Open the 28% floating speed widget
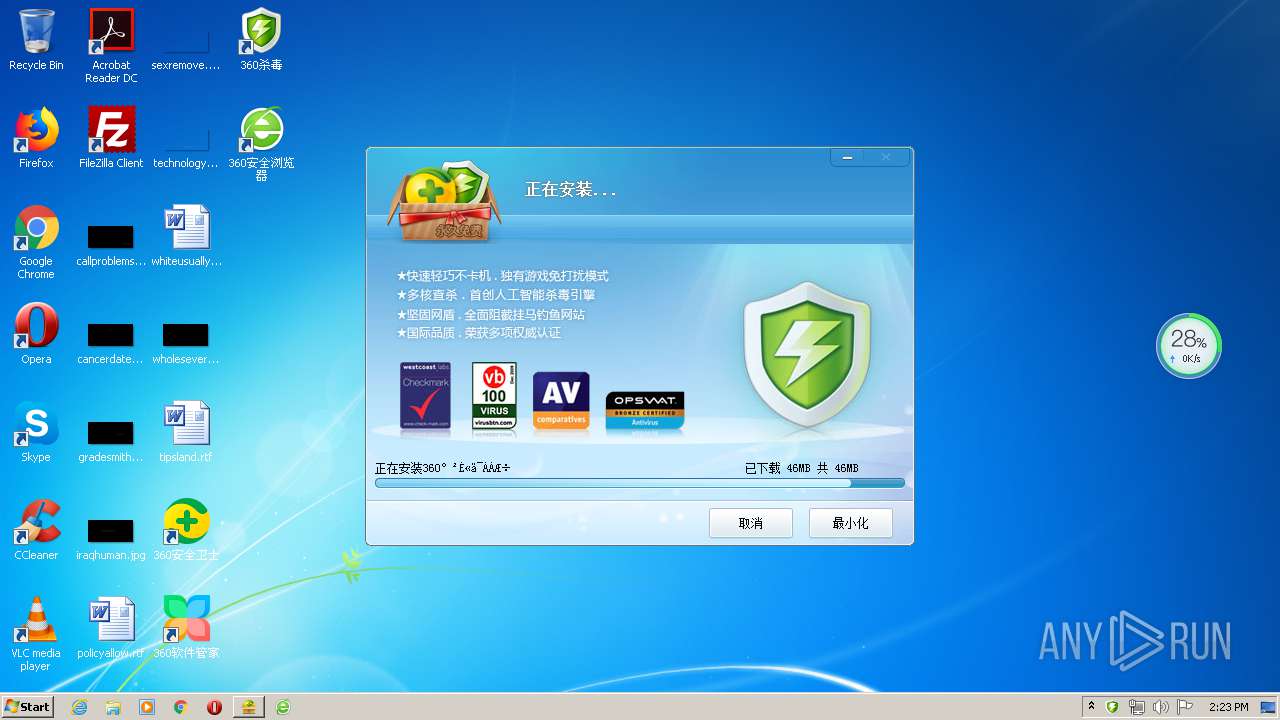 [x=1189, y=346]
